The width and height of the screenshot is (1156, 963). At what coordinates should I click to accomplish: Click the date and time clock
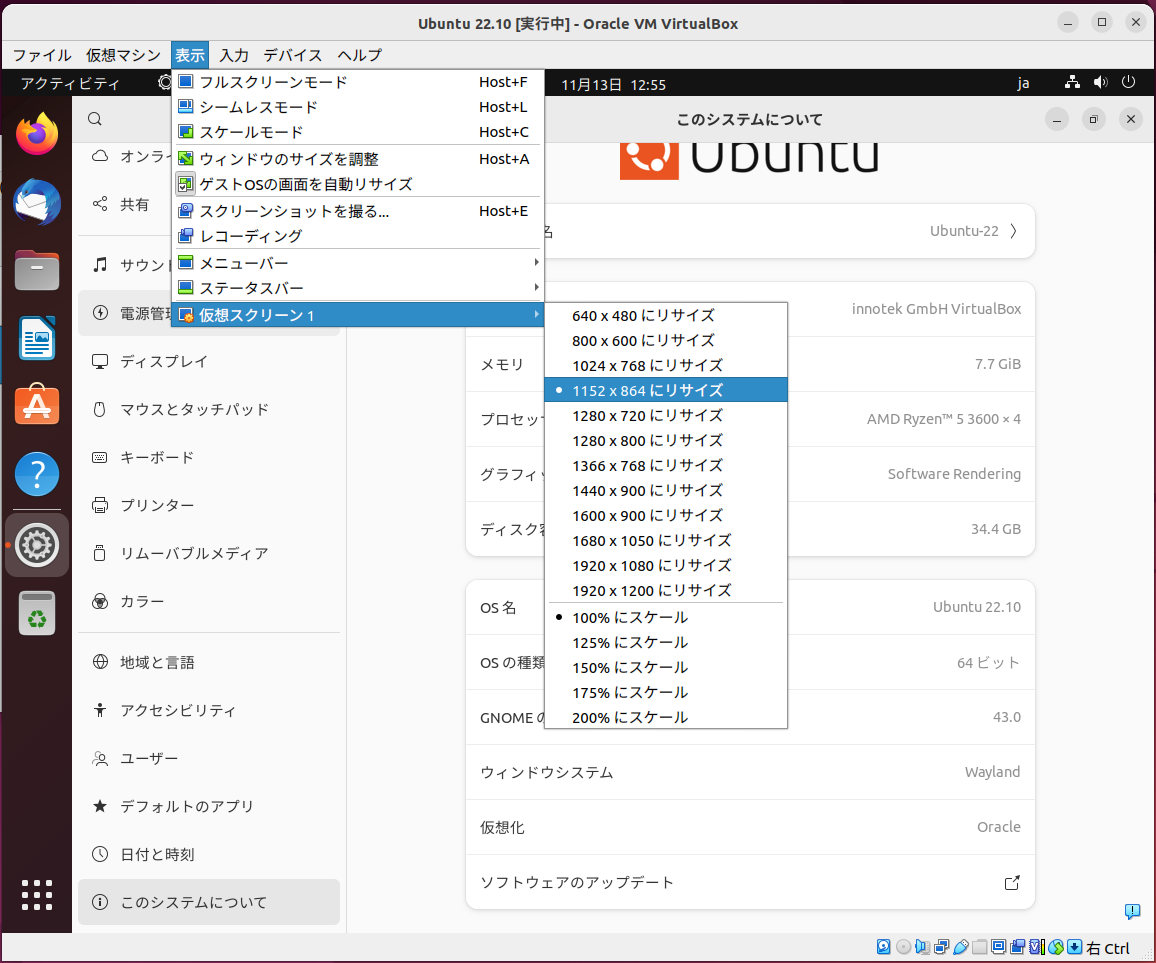[x=613, y=85]
